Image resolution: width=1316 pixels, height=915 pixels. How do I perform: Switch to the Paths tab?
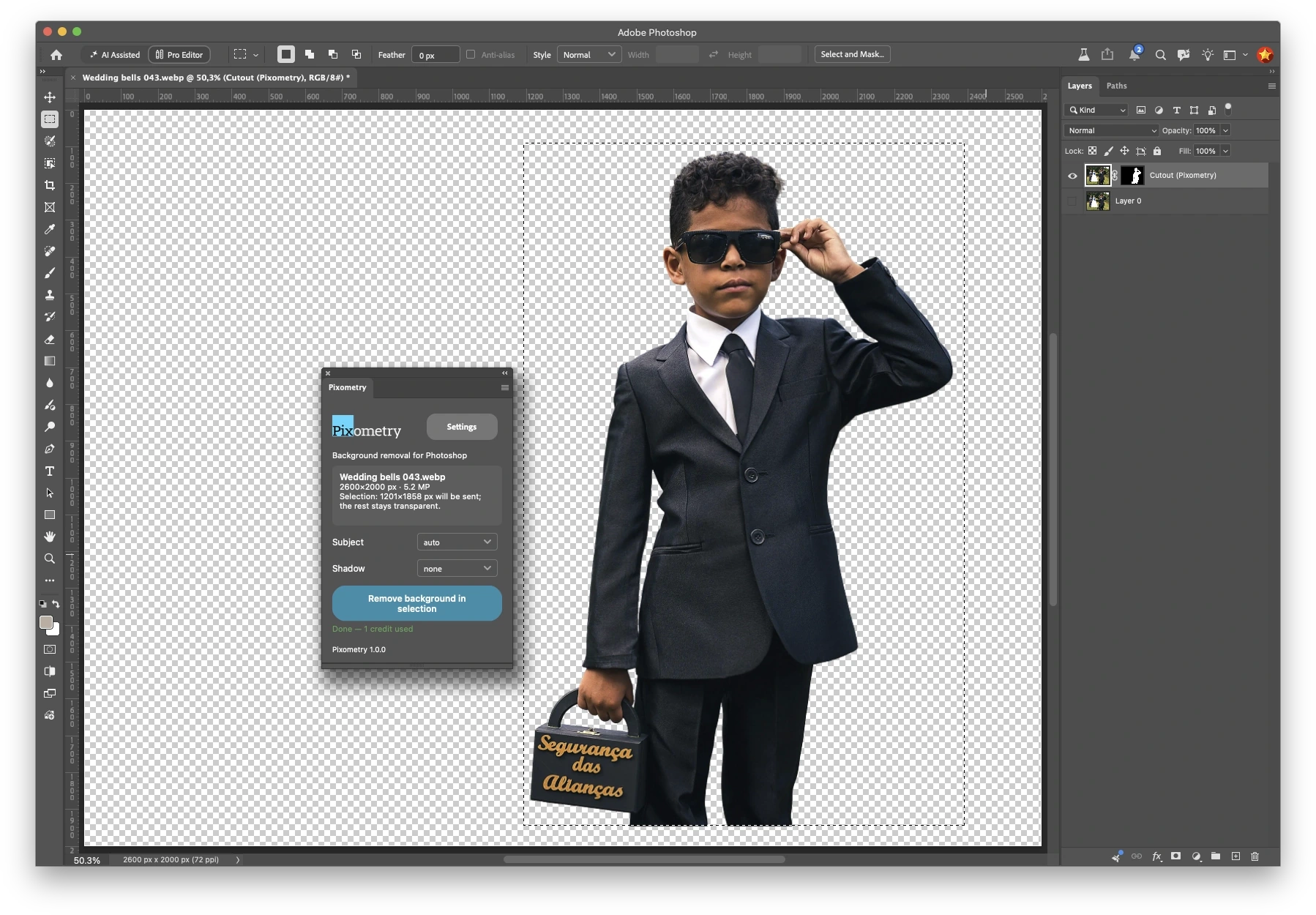[x=1116, y=86]
